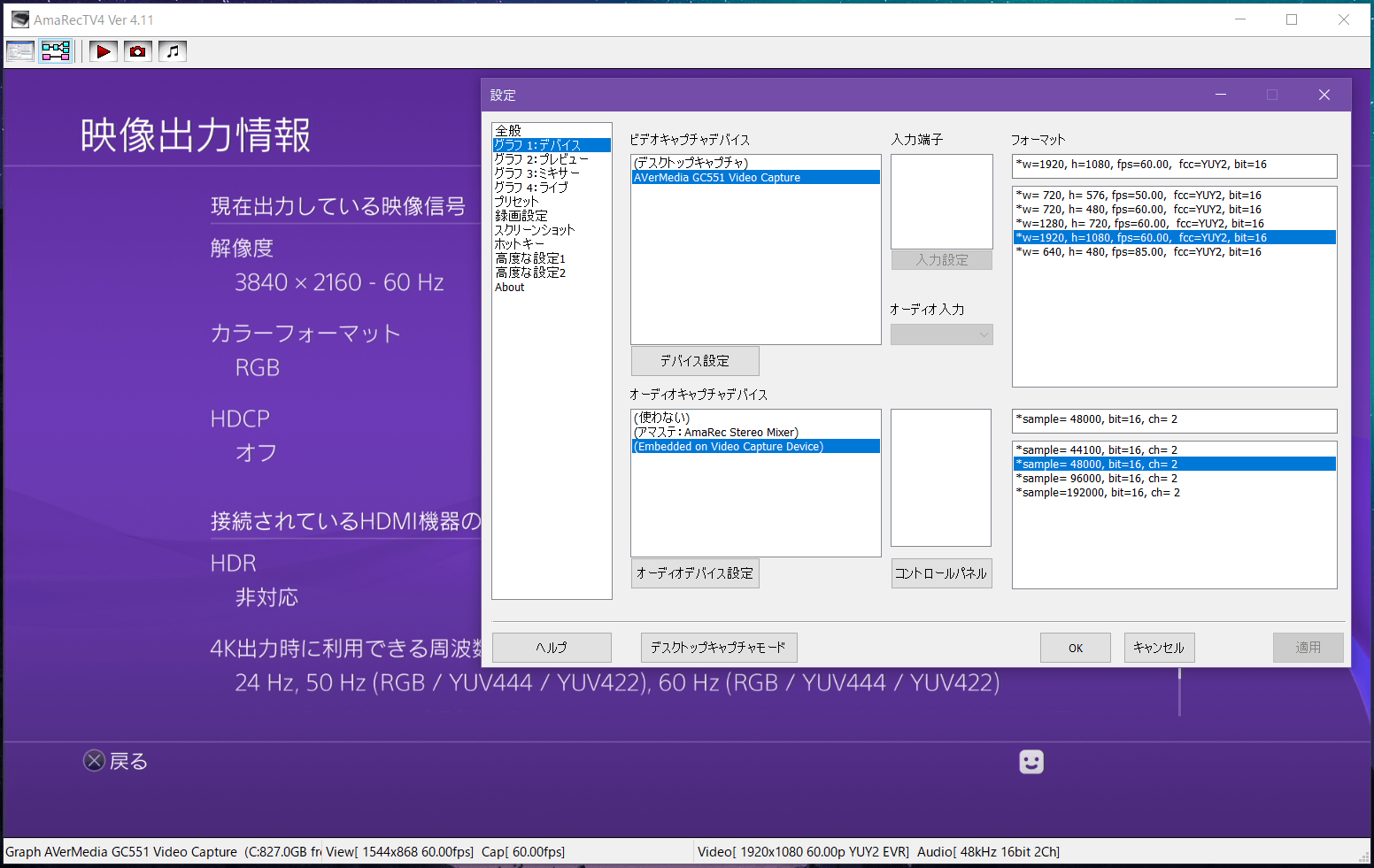The image size is (1374, 868).
Task: Click the 戻る back button in preview
Action: [x=116, y=761]
